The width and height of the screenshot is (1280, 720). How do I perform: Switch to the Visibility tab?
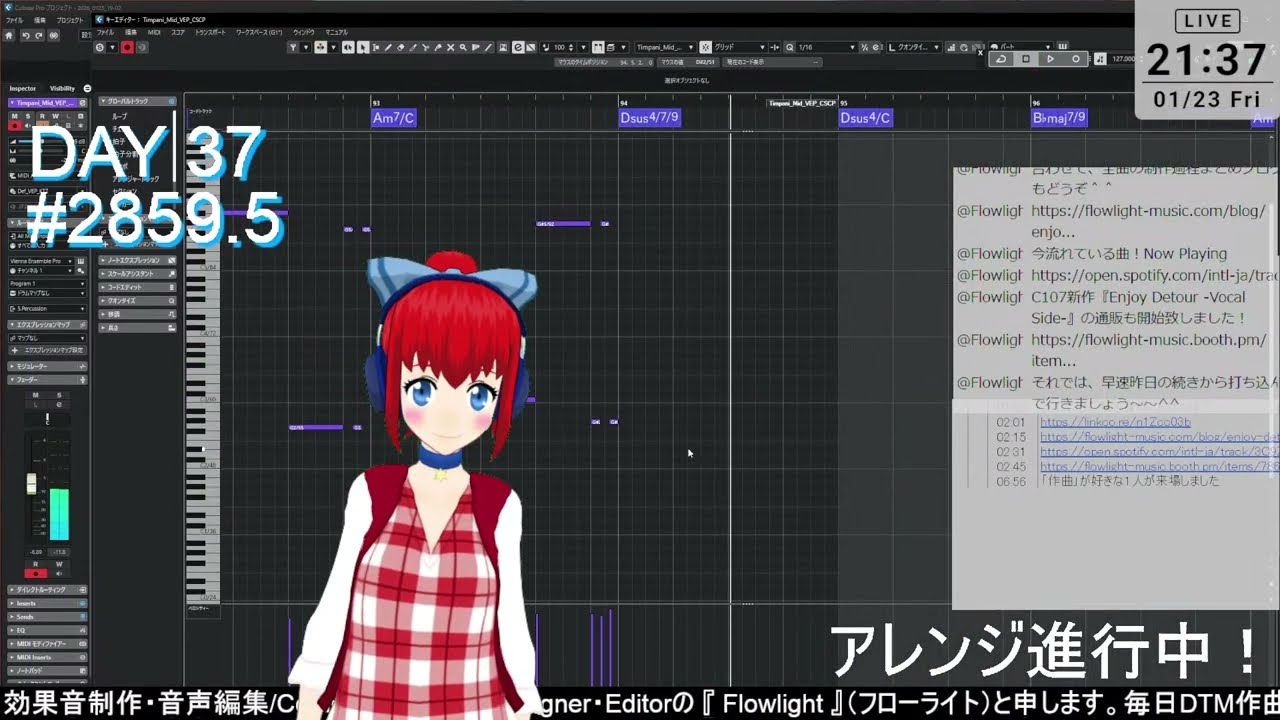62,88
